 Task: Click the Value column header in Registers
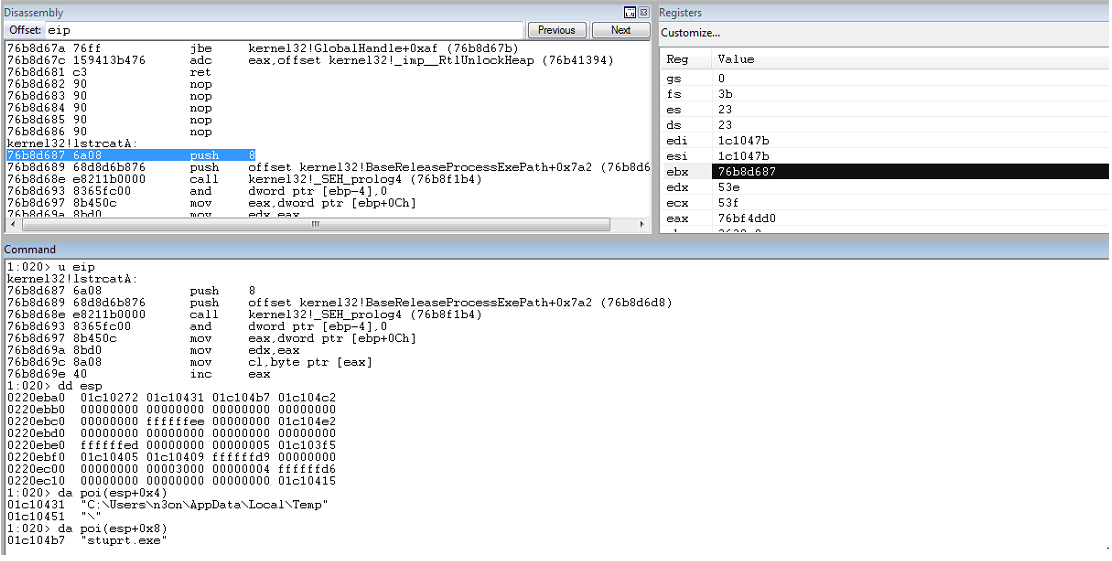736,60
